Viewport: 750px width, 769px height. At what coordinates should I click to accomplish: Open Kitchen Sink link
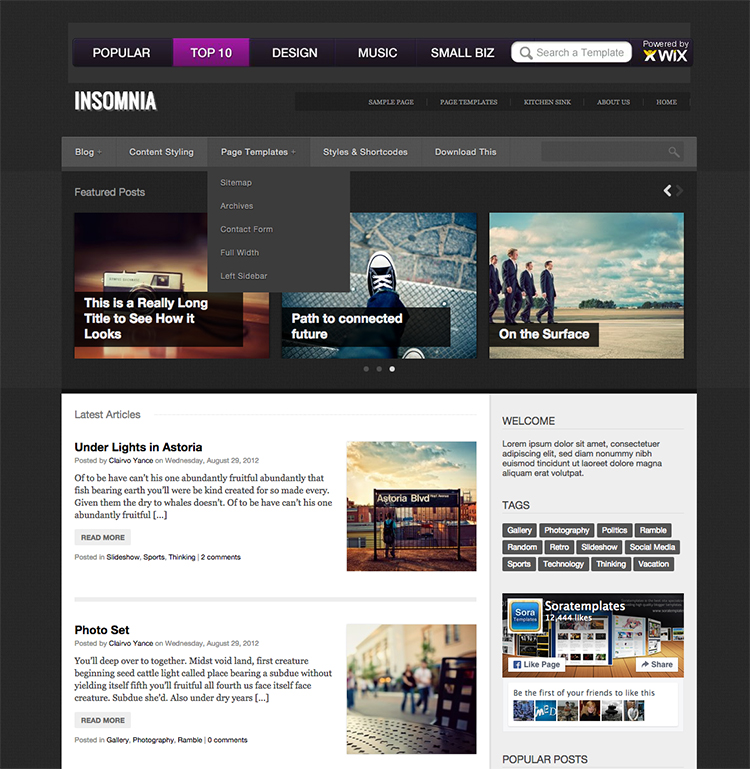(547, 102)
